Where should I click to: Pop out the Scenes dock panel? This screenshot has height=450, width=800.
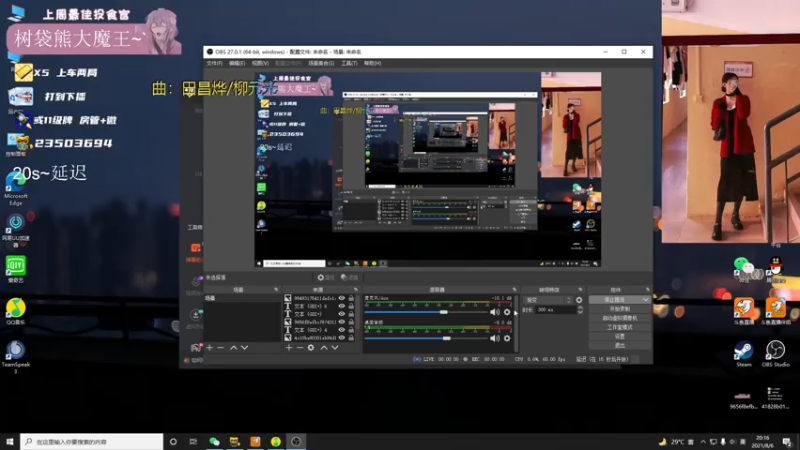(276, 290)
